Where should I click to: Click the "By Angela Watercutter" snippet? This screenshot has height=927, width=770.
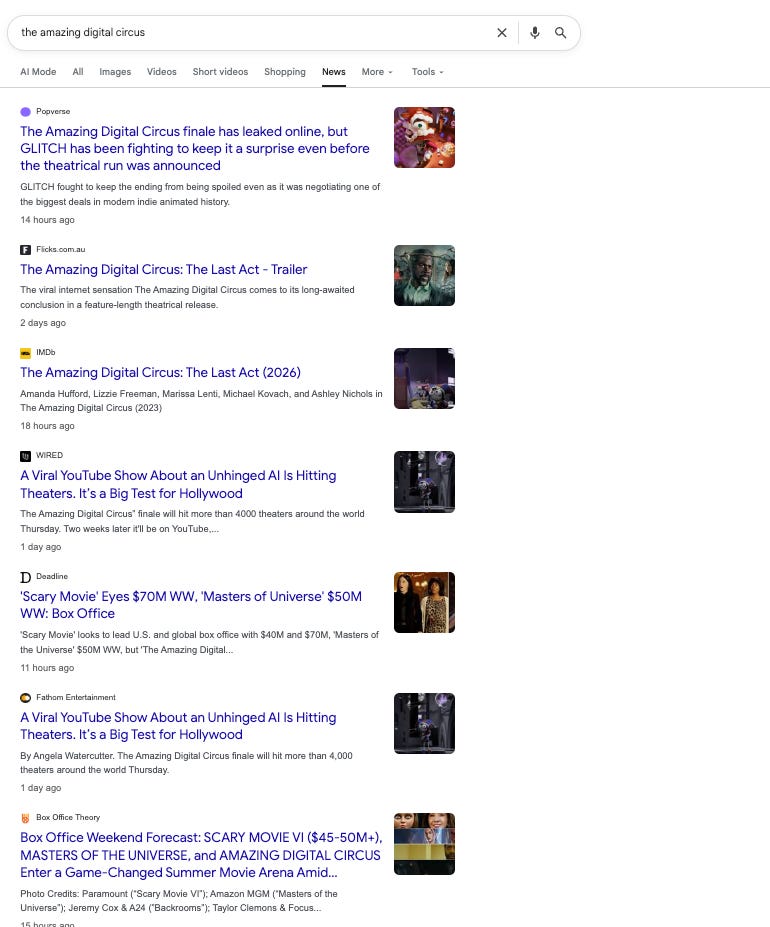(186, 763)
